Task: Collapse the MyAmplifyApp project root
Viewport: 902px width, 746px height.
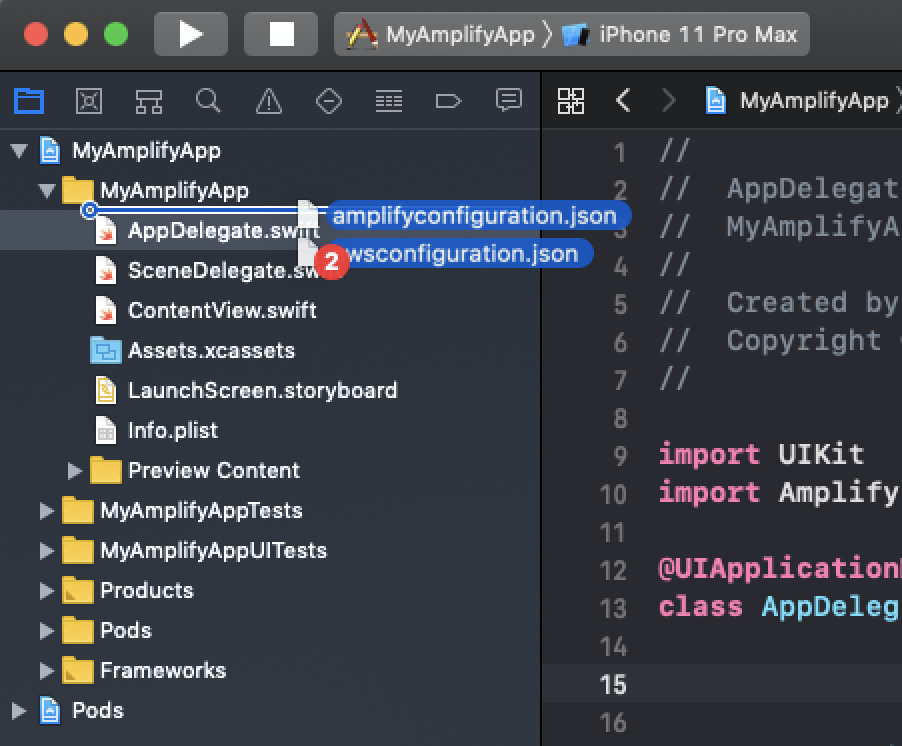Action: tap(19, 151)
